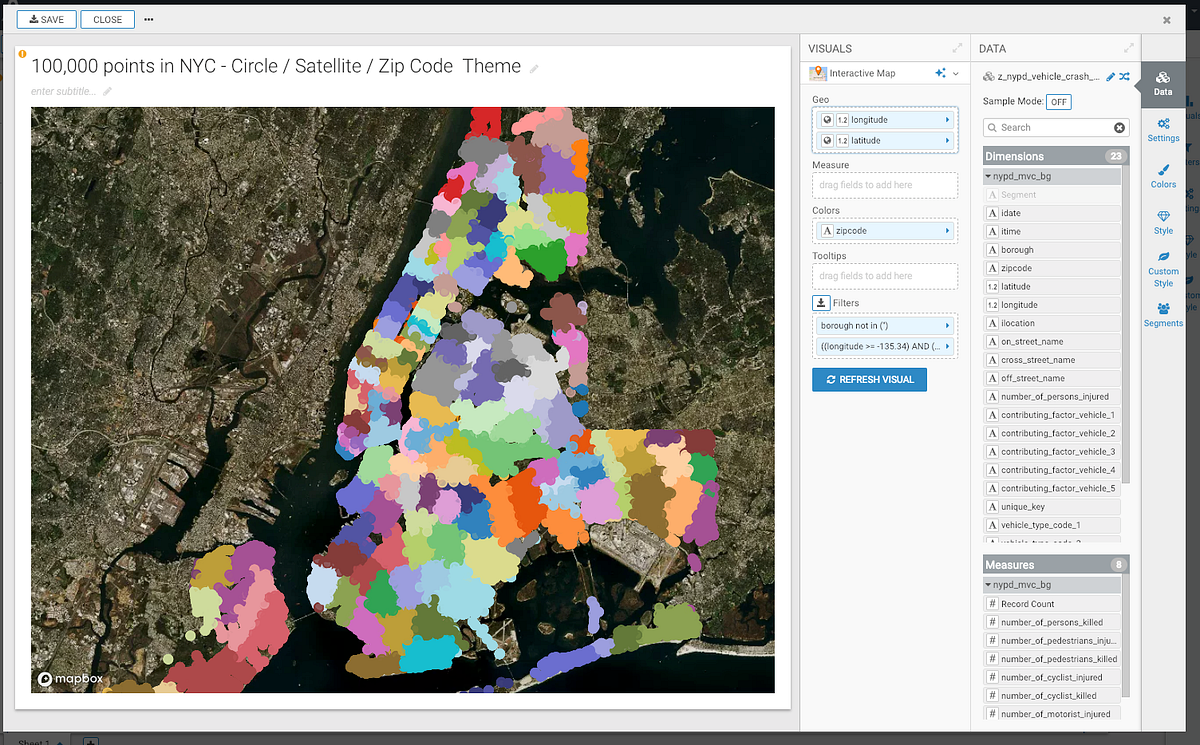1200x745 pixels.
Task: Select the number_of_persons_injured dimension
Action: pyautogui.click(x=1052, y=397)
